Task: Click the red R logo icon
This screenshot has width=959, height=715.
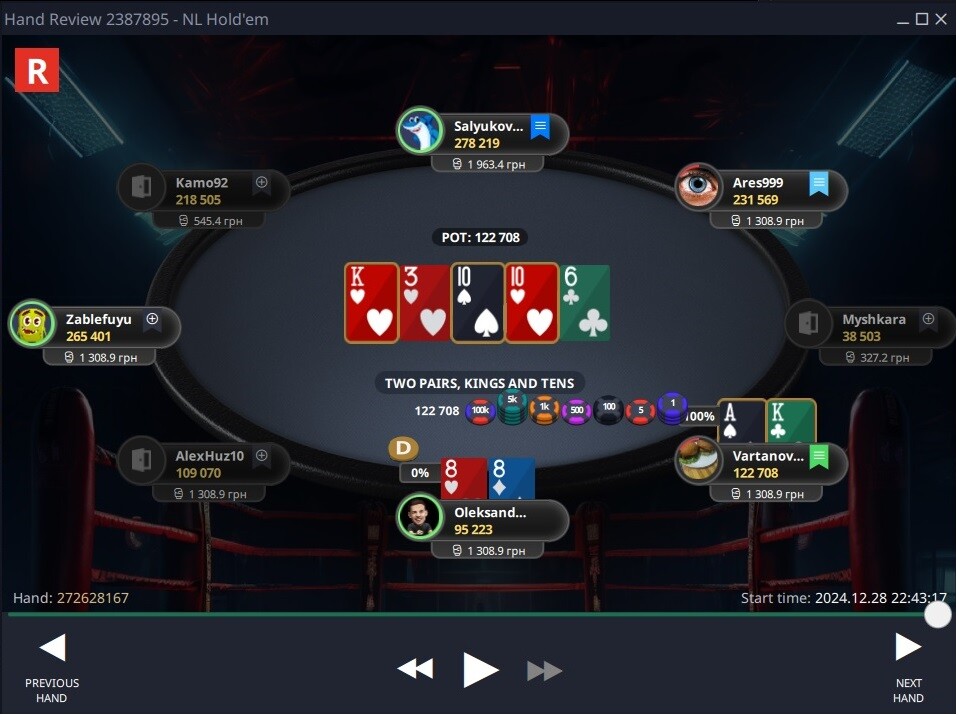Action: click(37, 70)
